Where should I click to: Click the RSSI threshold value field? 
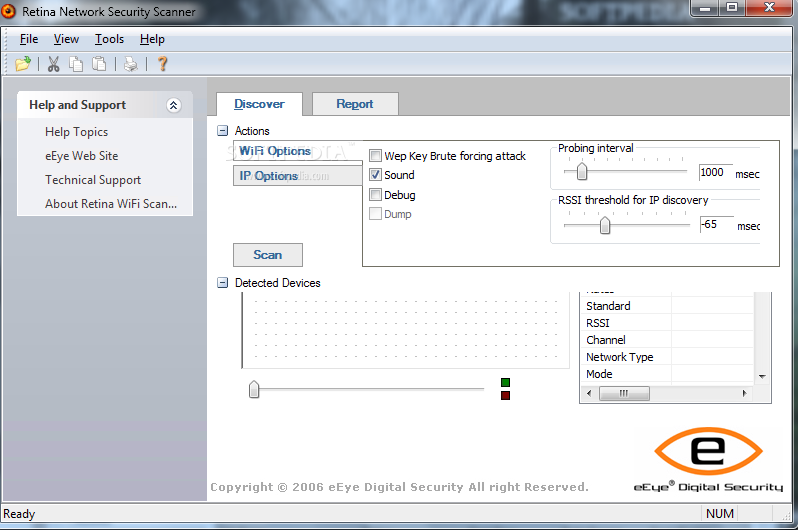pyautogui.click(x=717, y=225)
